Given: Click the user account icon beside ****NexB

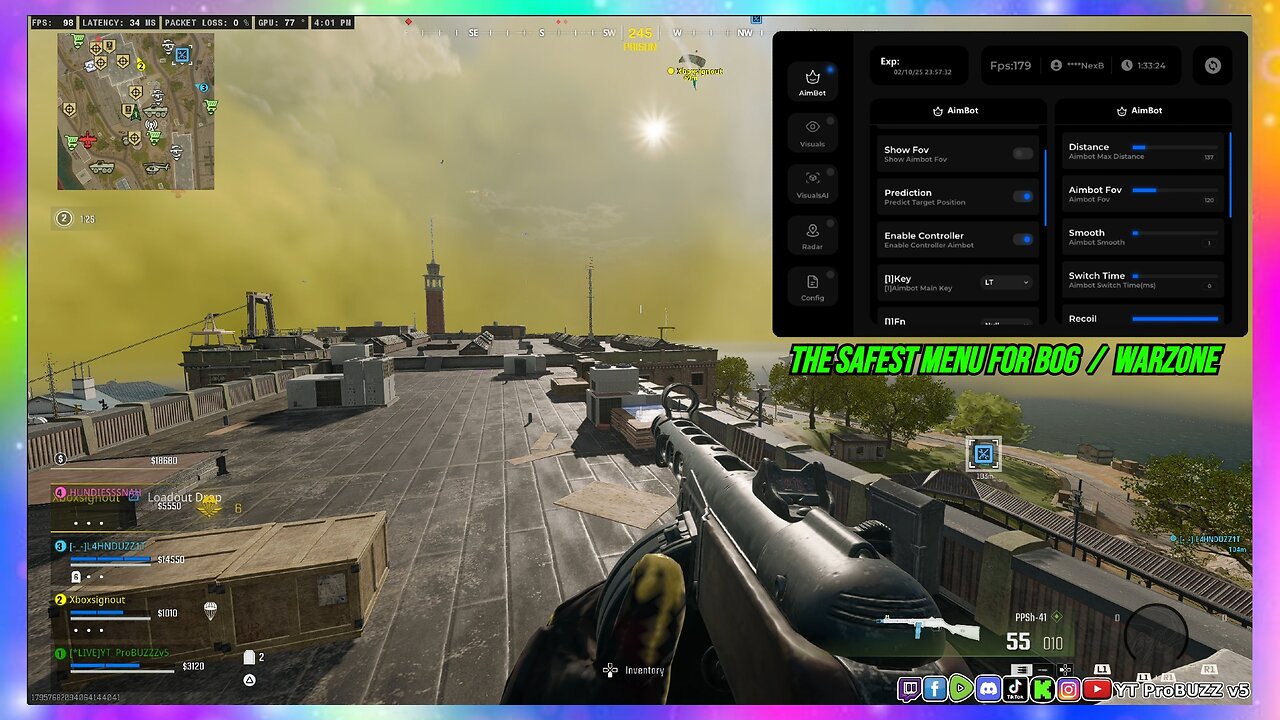Looking at the screenshot, I should [x=1056, y=65].
